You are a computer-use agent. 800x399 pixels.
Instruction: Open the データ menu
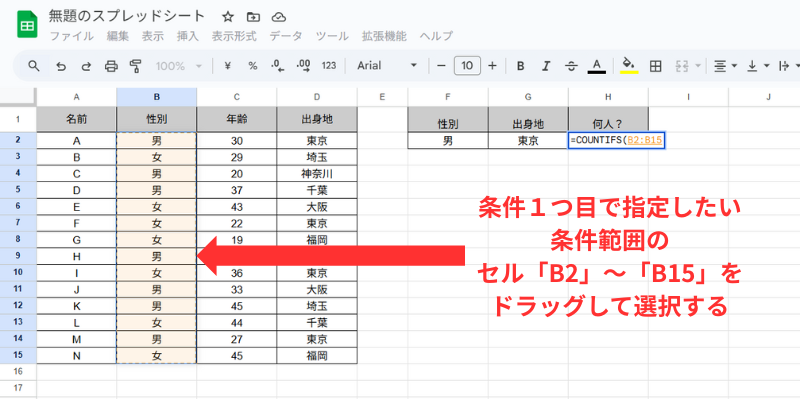coord(286,36)
